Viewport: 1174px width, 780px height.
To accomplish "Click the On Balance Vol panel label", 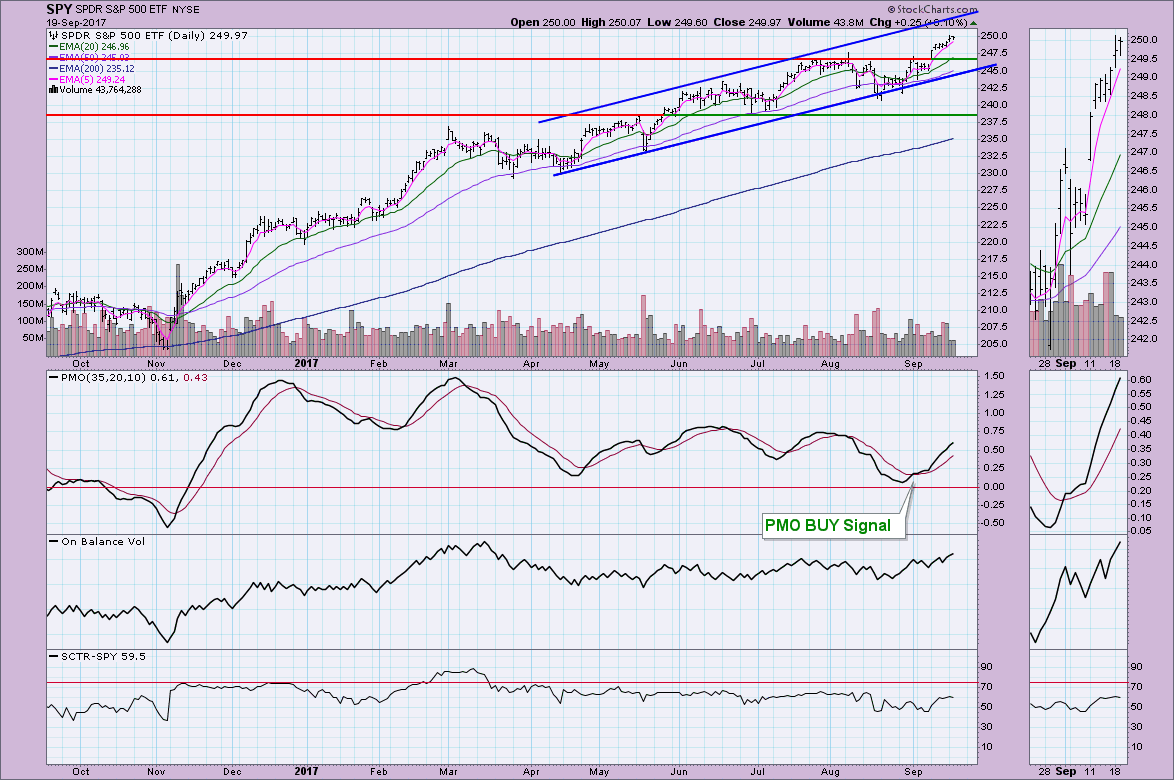I will (x=103, y=541).
